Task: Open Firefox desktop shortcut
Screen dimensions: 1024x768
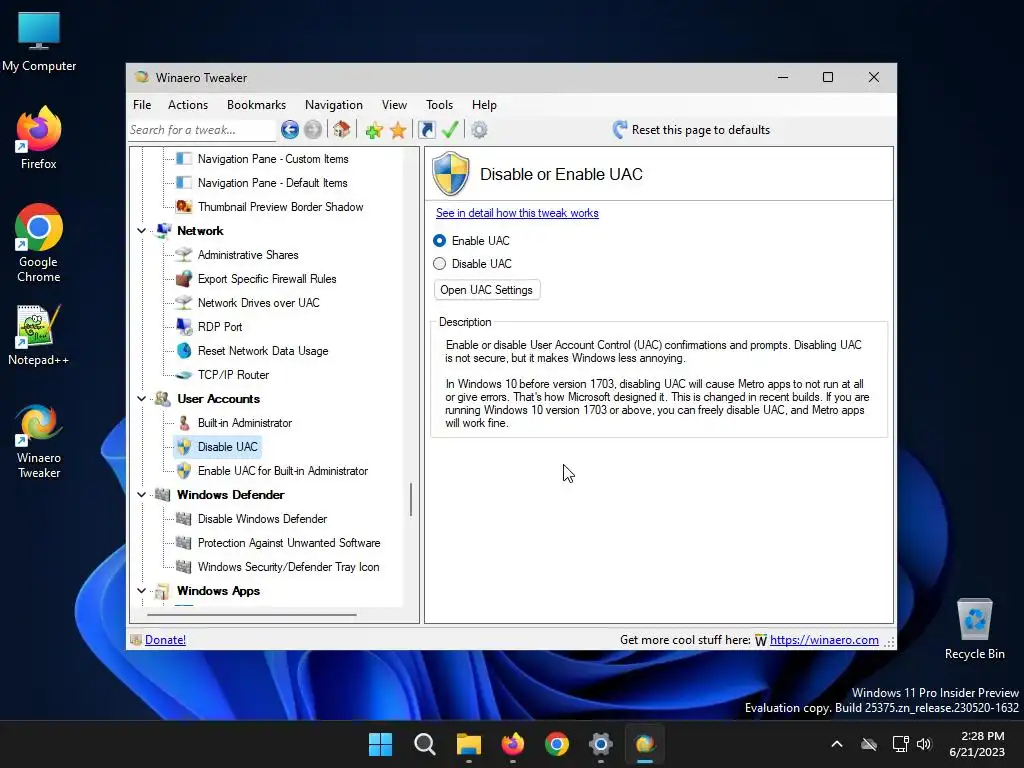Action: 39,138
